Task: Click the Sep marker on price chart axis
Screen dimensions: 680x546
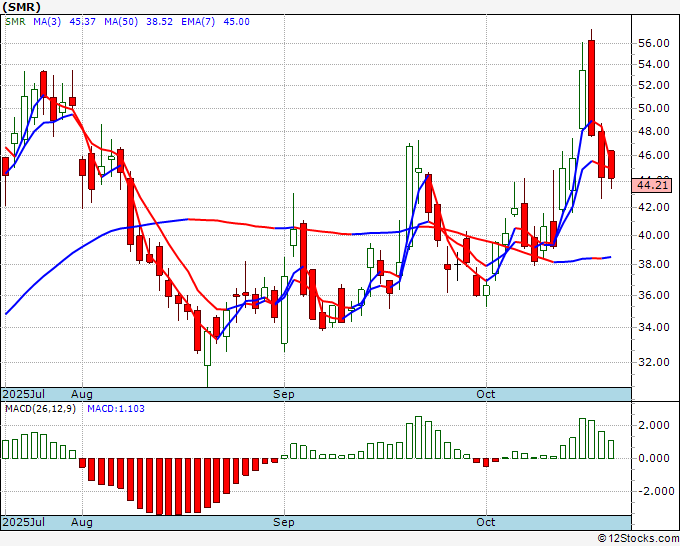Action: (284, 395)
